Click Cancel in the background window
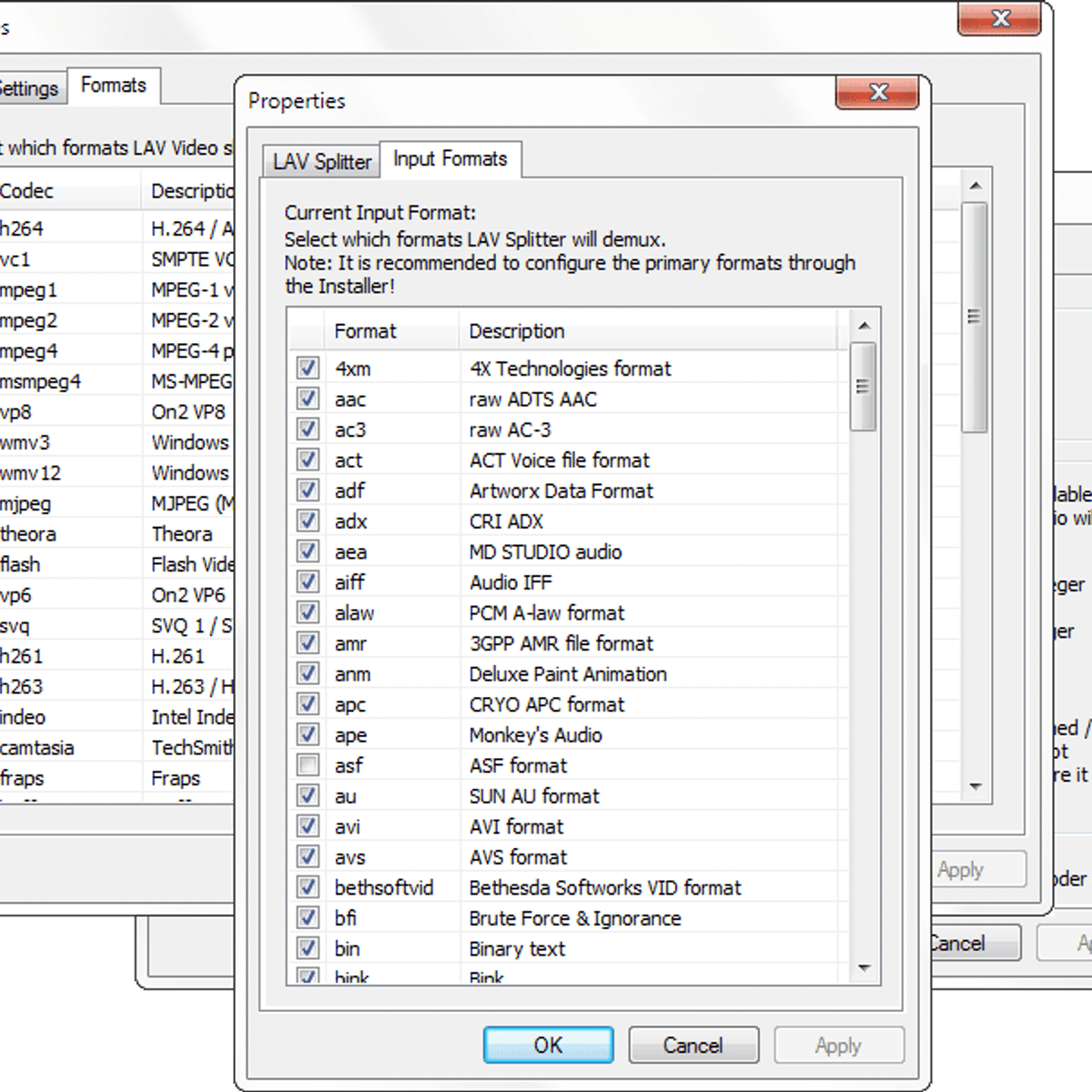This screenshot has height=1092, width=1092. tap(970, 944)
